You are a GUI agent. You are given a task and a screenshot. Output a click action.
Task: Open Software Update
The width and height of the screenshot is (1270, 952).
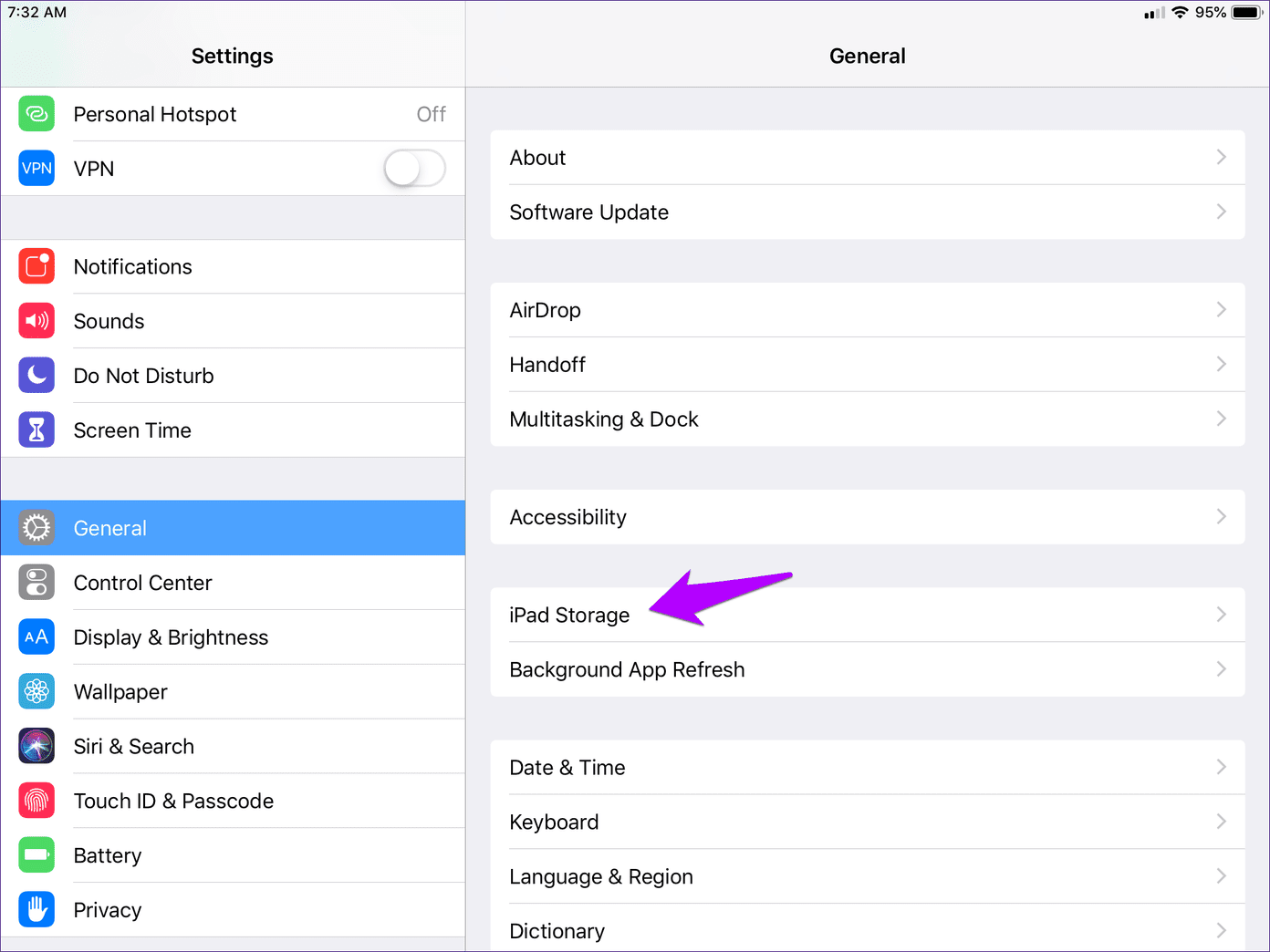point(868,212)
